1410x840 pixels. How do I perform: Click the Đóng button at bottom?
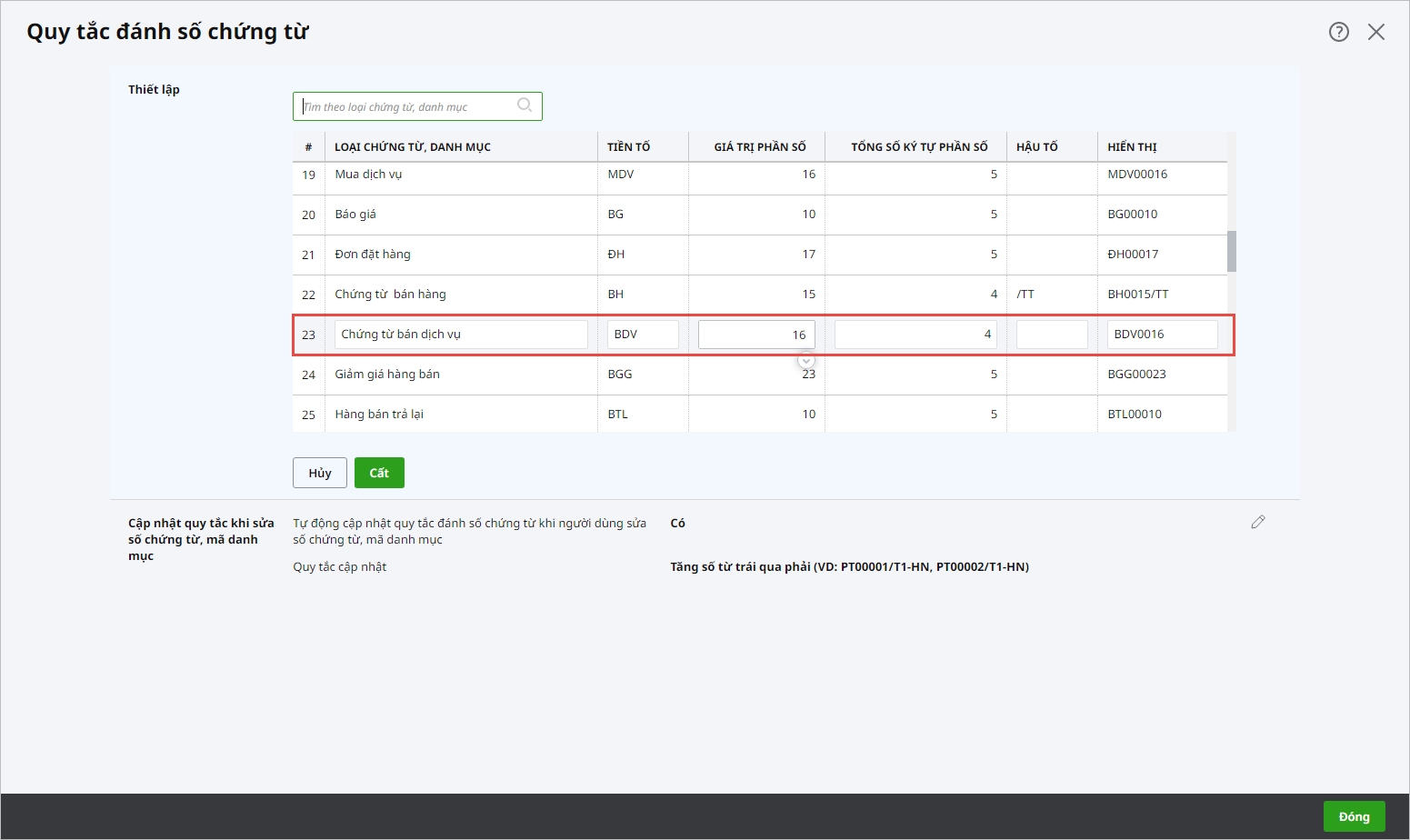coord(1354,816)
